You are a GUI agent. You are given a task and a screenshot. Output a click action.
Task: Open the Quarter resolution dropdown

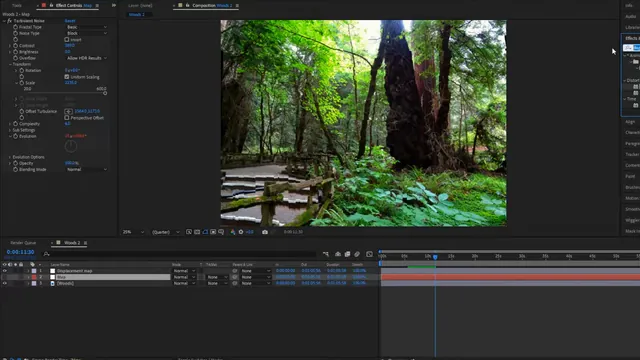tap(166, 232)
